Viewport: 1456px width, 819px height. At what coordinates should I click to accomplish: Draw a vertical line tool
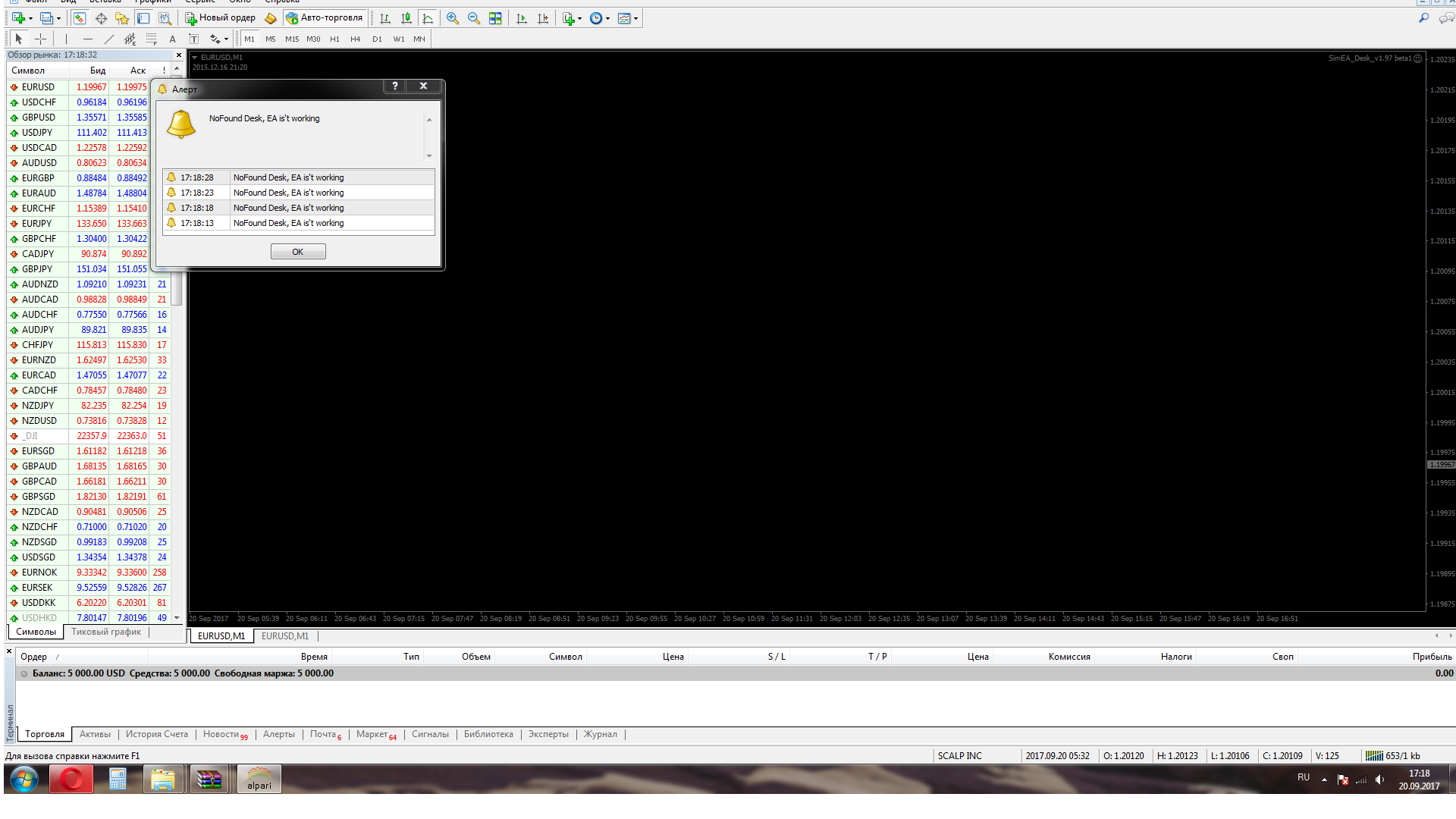pyautogui.click(x=67, y=39)
